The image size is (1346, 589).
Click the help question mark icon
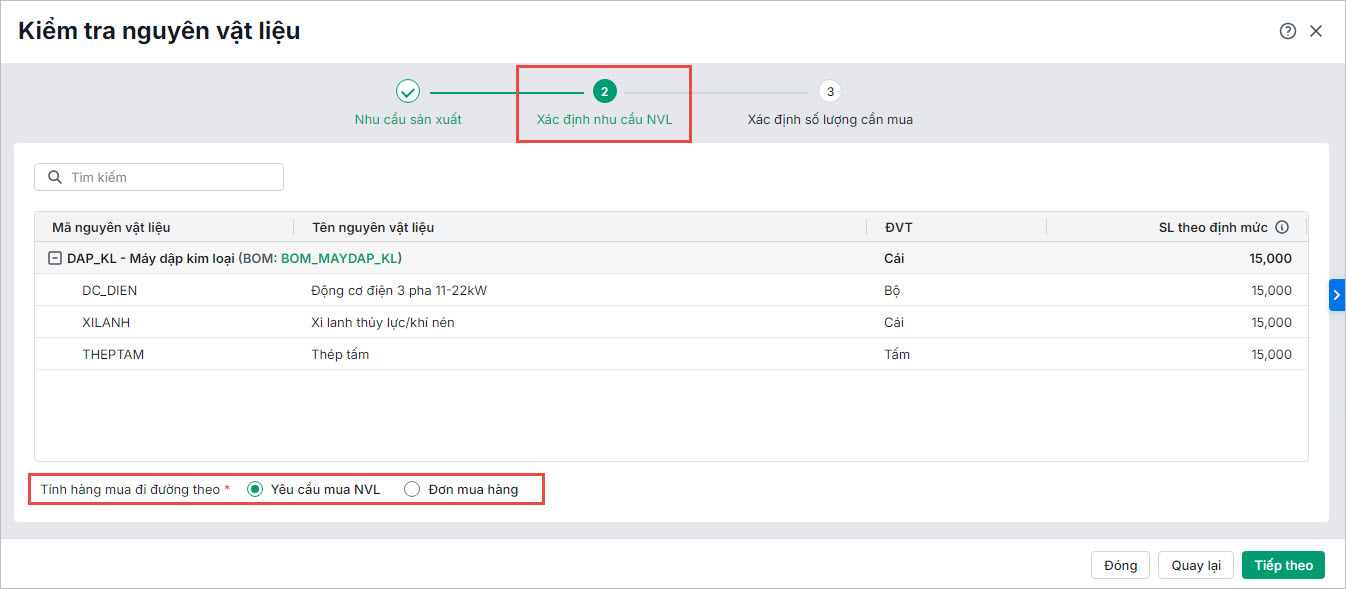[1287, 31]
